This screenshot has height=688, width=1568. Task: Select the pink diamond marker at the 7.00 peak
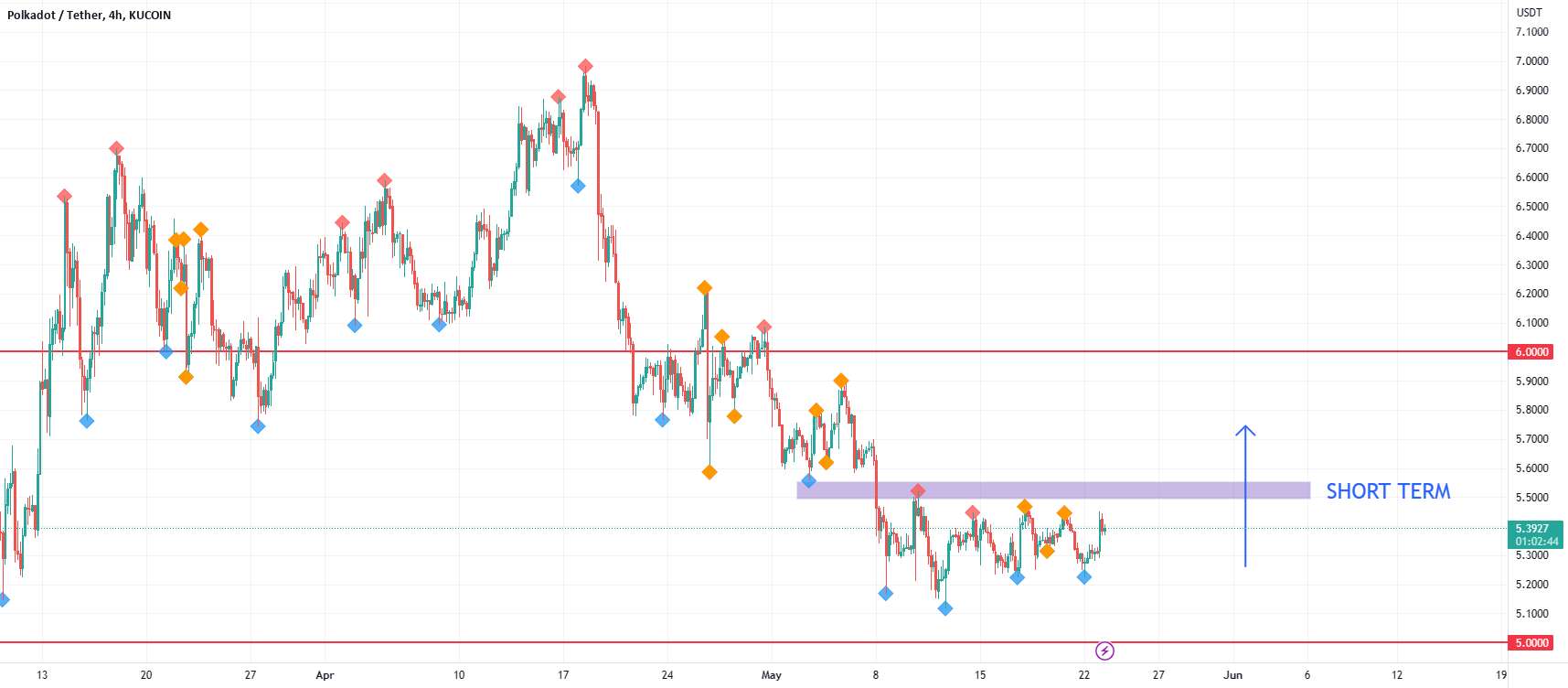585,66
